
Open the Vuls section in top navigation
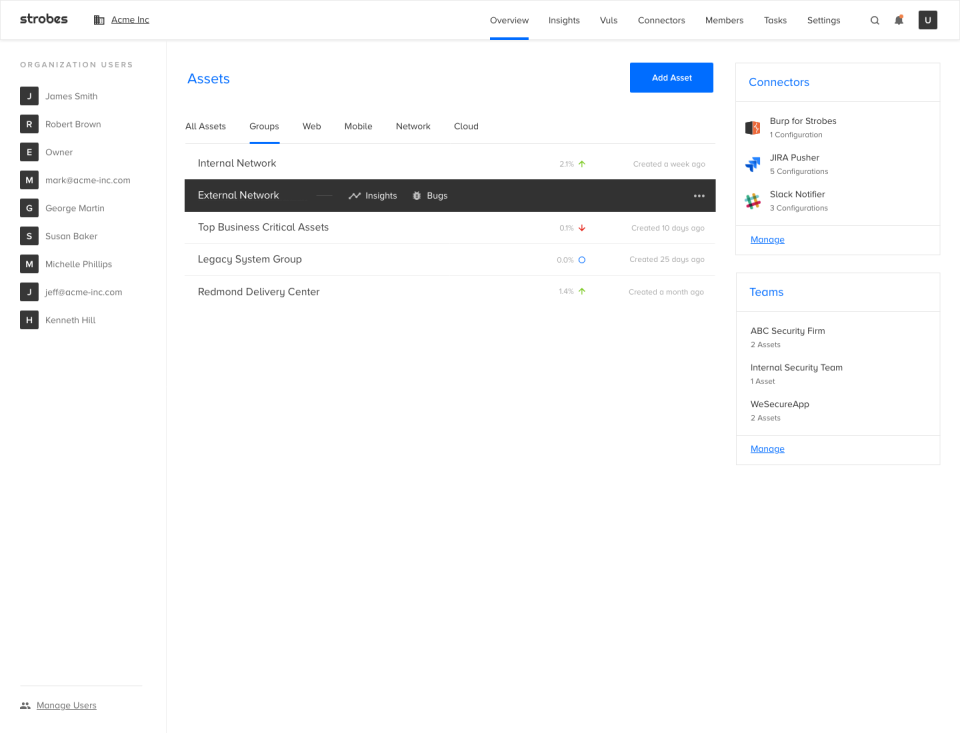point(608,20)
